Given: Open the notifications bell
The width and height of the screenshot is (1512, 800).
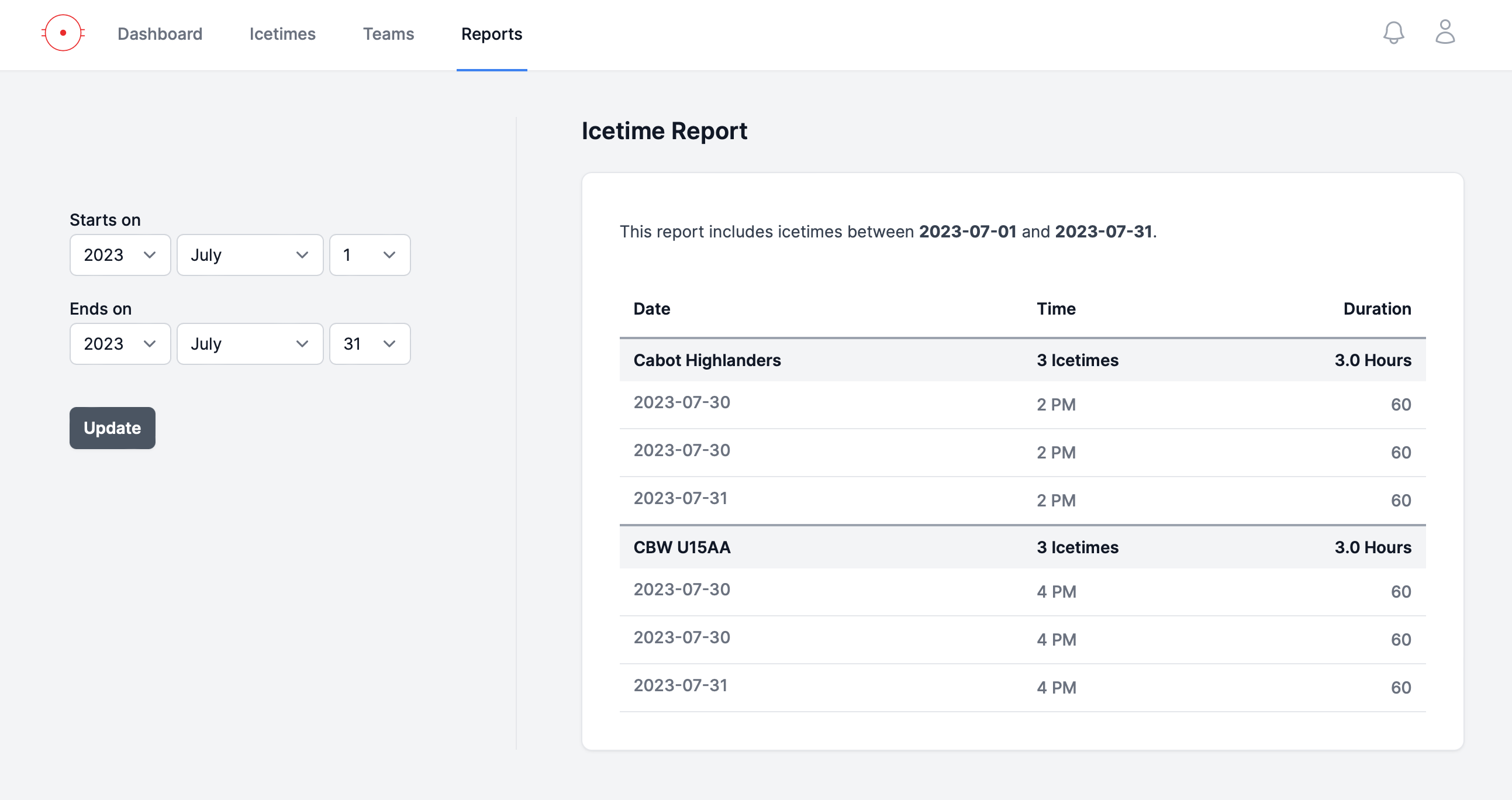Looking at the screenshot, I should click(x=1393, y=33).
